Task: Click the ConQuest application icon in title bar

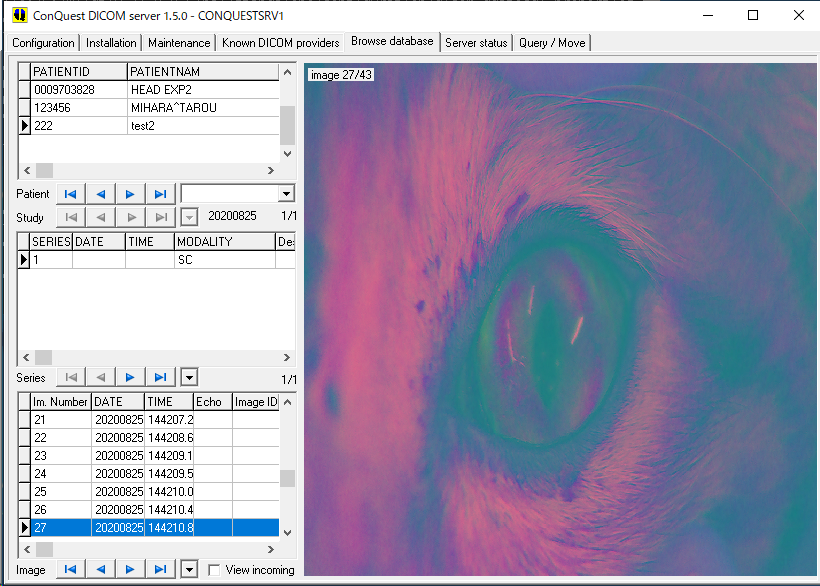Action: click(x=19, y=15)
